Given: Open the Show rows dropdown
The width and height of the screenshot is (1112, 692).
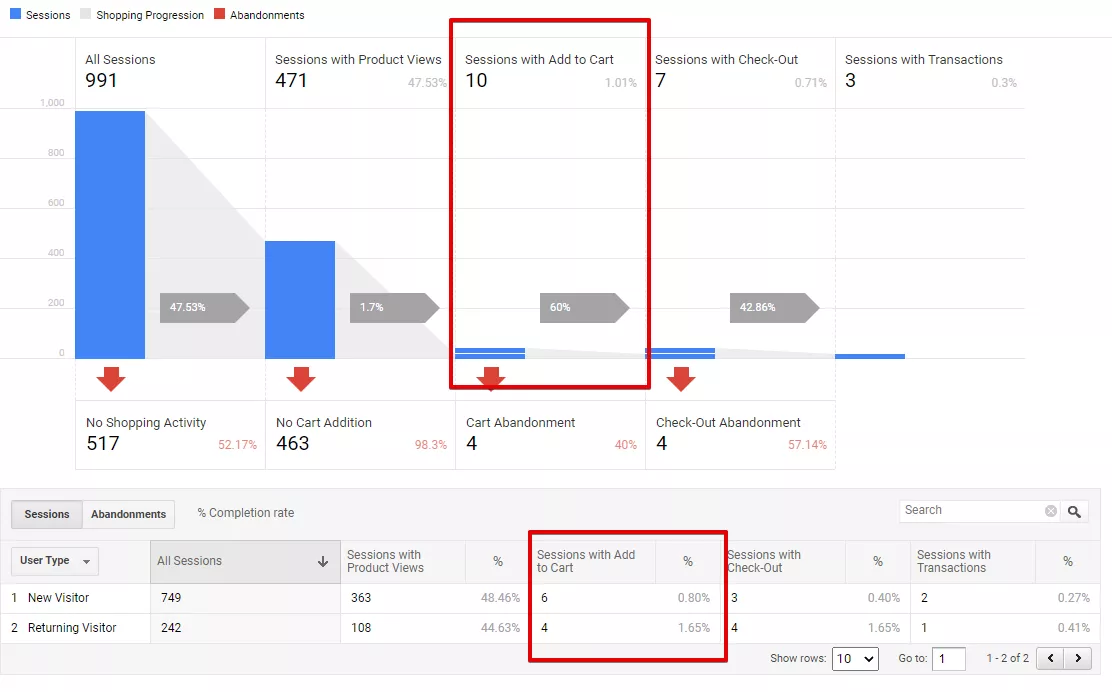Looking at the screenshot, I should [855, 659].
